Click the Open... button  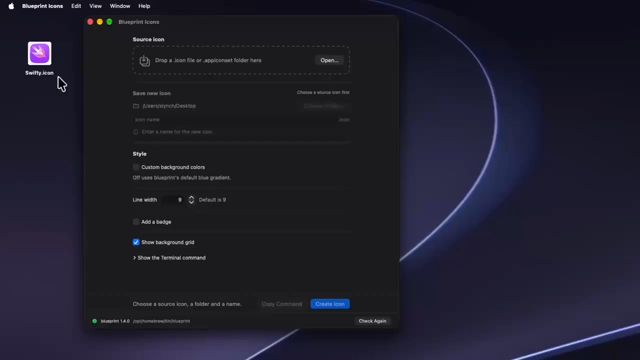pyautogui.click(x=329, y=60)
